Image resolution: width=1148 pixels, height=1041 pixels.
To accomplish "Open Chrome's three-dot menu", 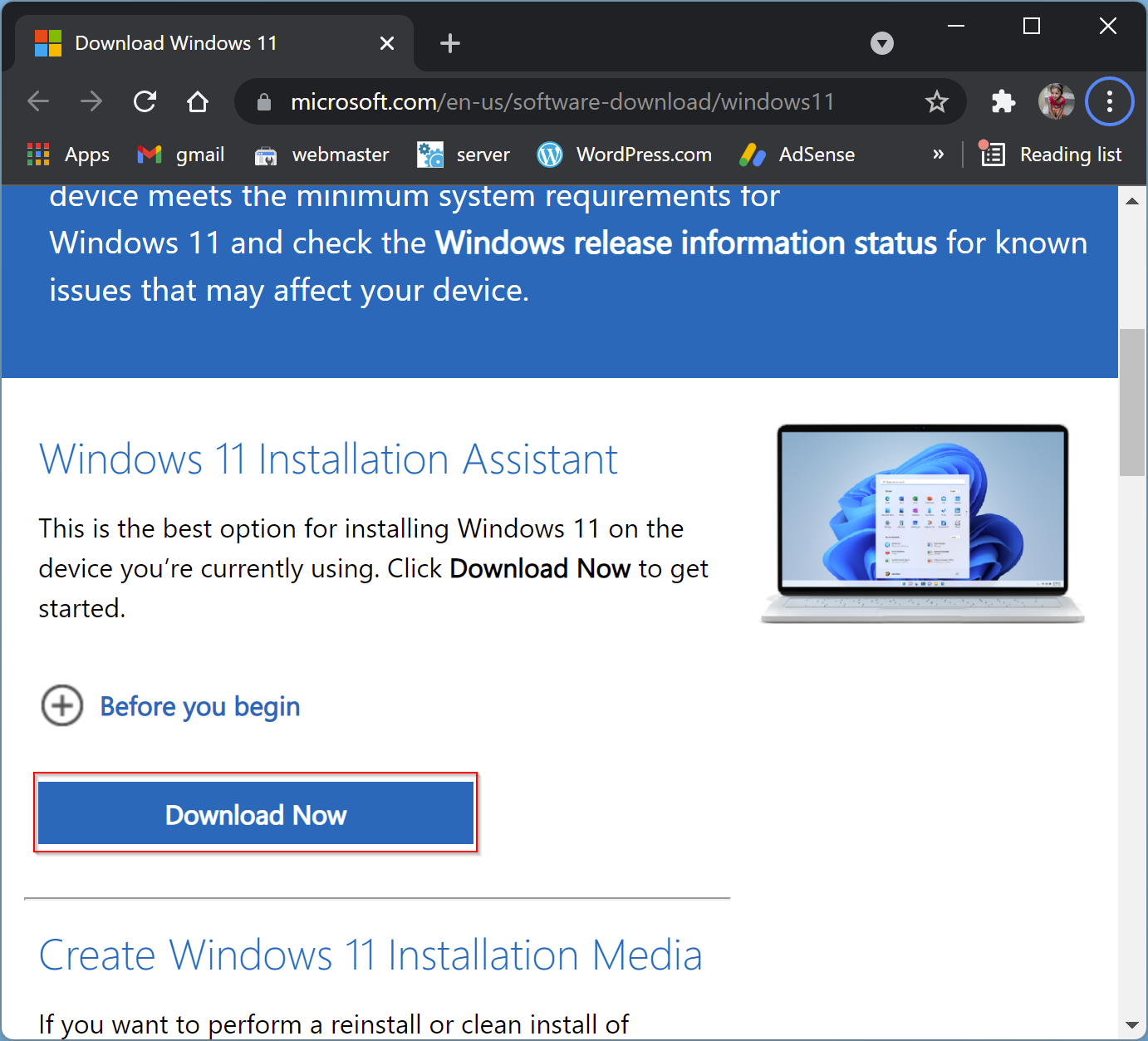I will [1110, 101].
